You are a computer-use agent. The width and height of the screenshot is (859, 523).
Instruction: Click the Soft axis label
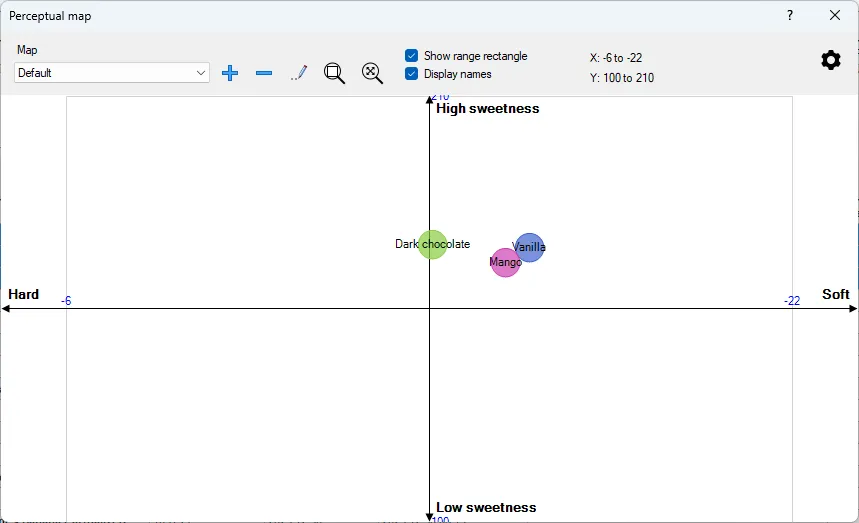835,294
